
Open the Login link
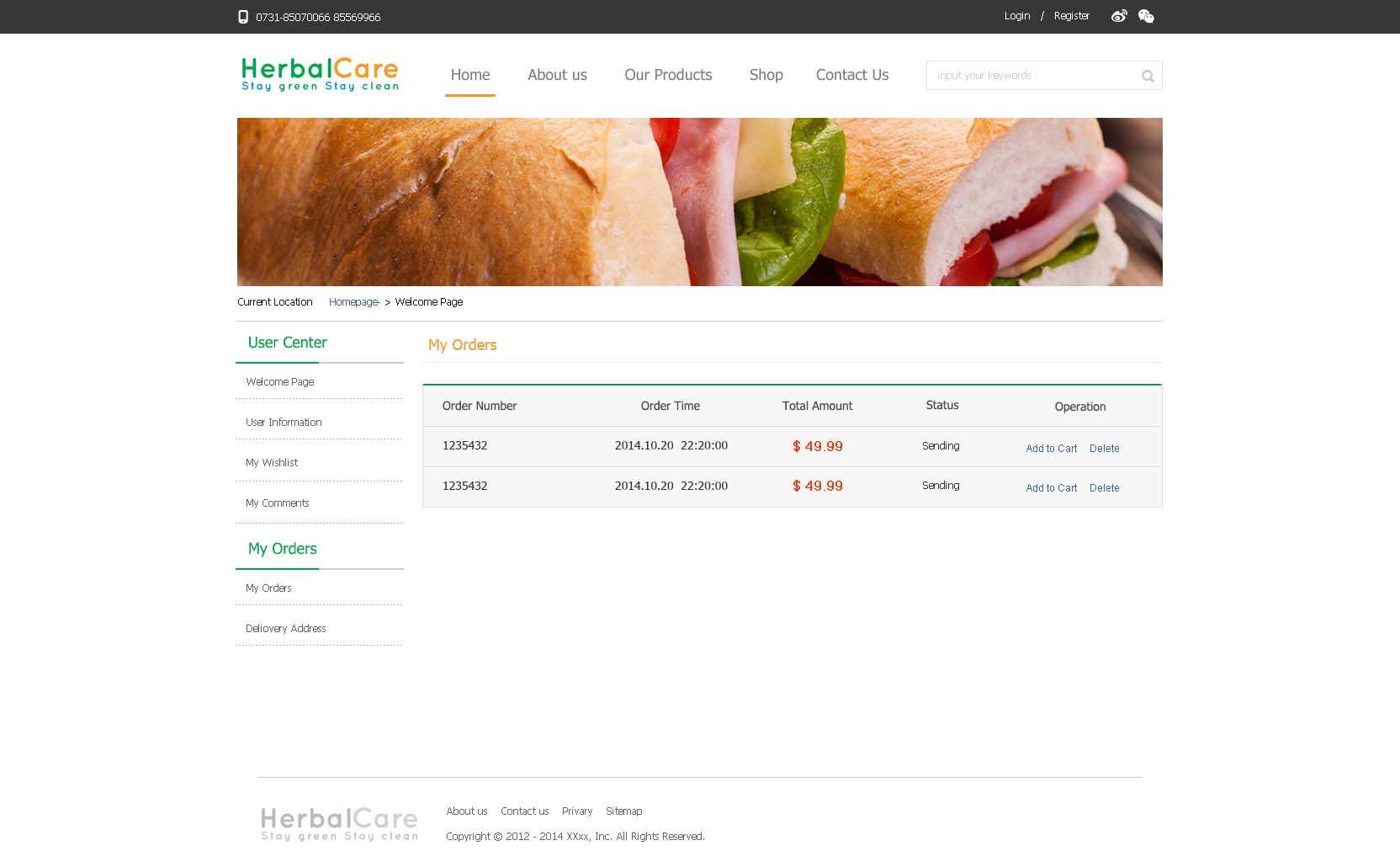point(1016,16)
